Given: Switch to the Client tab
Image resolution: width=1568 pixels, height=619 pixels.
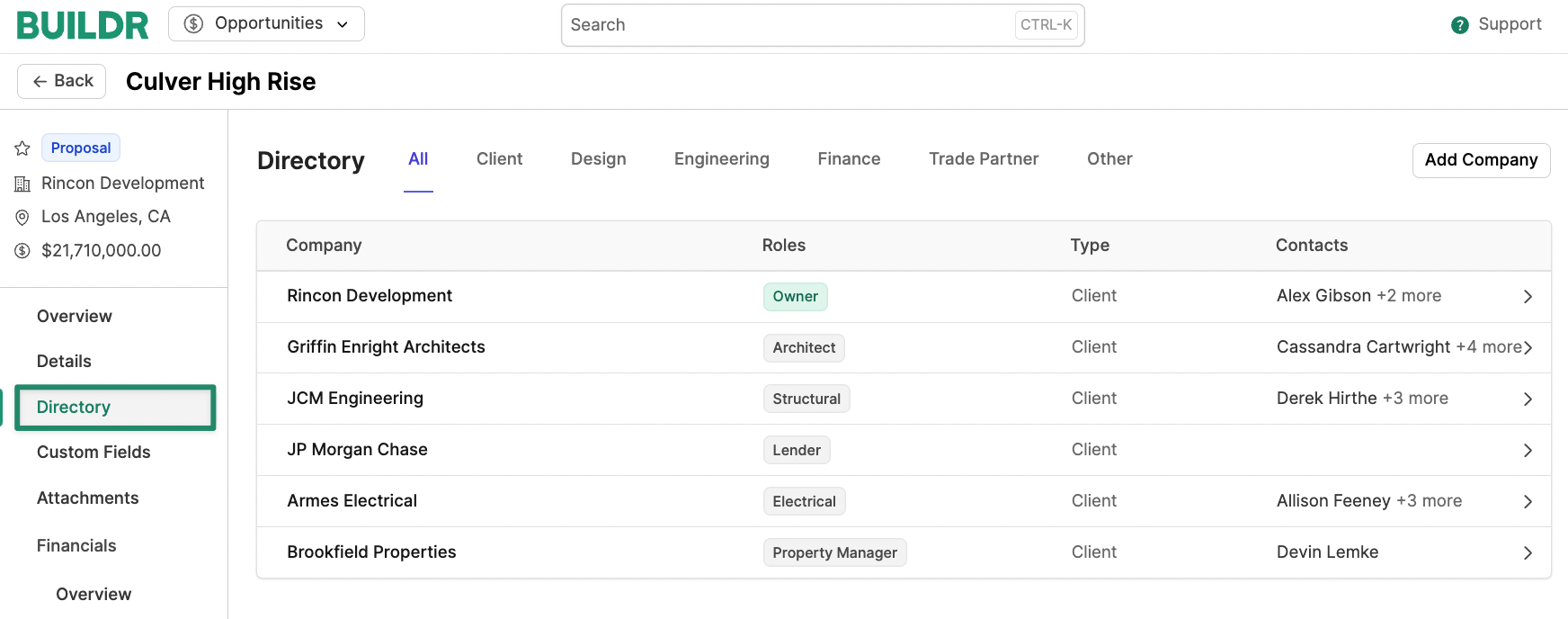Looking at the screenshot, I should (499, 159).
